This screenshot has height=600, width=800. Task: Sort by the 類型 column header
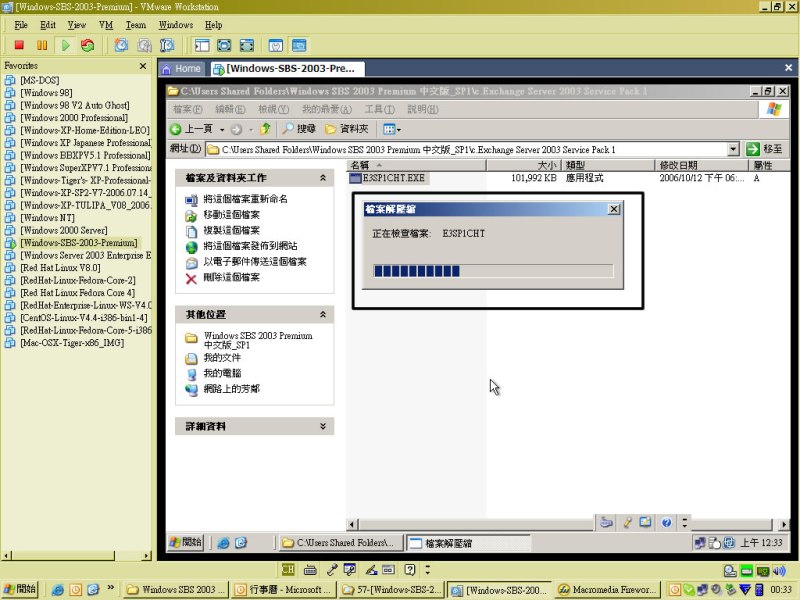click(x=608, y=165)
